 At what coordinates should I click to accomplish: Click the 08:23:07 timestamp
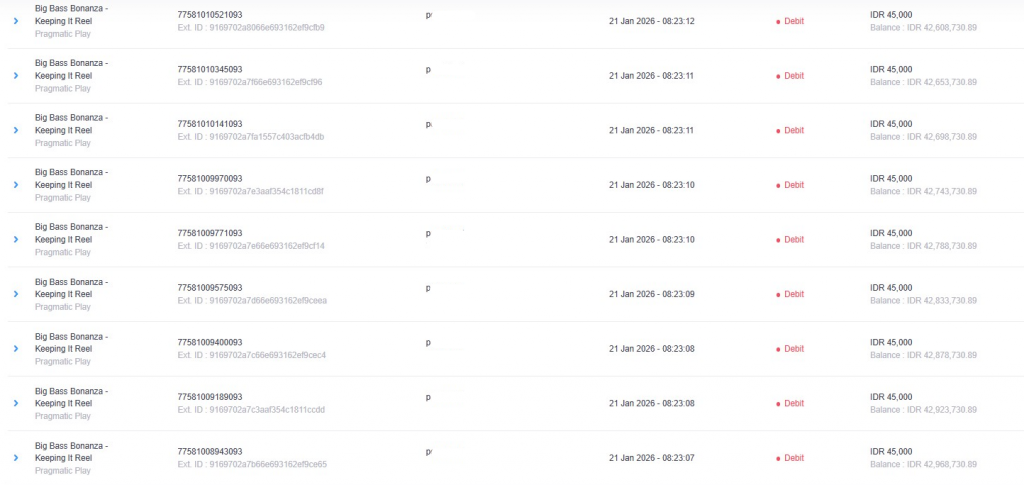pyautogui.click(x=651, y=458)
